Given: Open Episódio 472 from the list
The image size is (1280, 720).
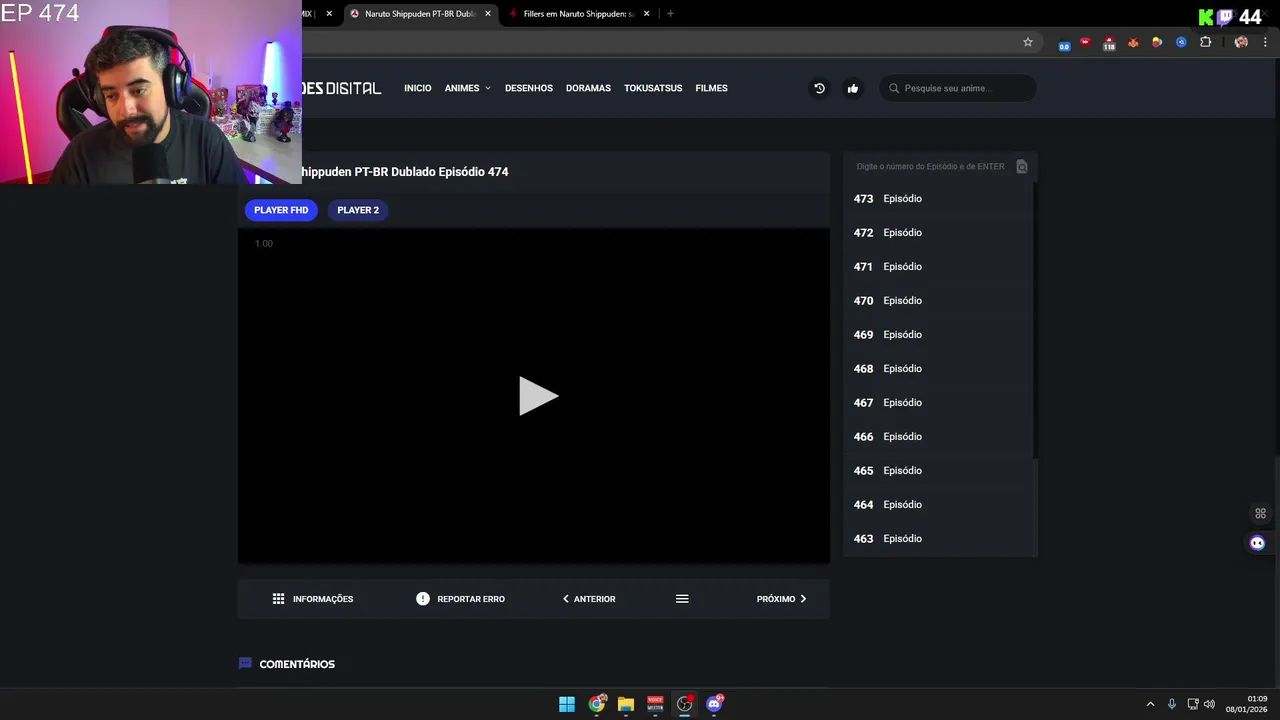Looking at the screenshot, I should [939, 233].
